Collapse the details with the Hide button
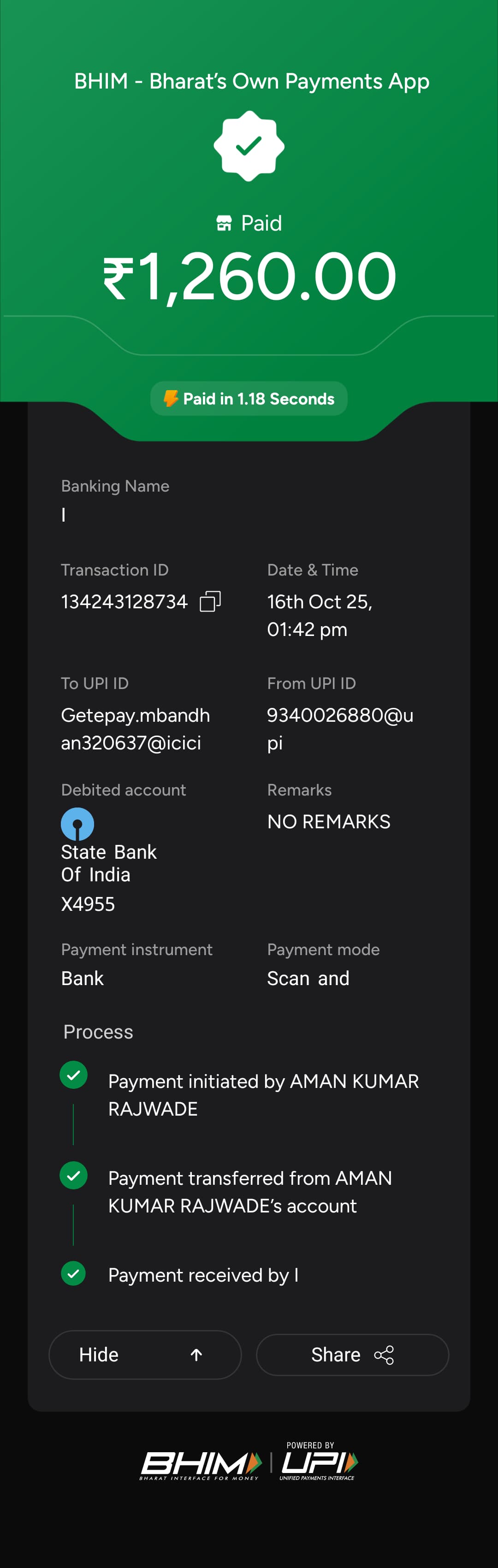 pyautogui.click(x=145, y=1354)
